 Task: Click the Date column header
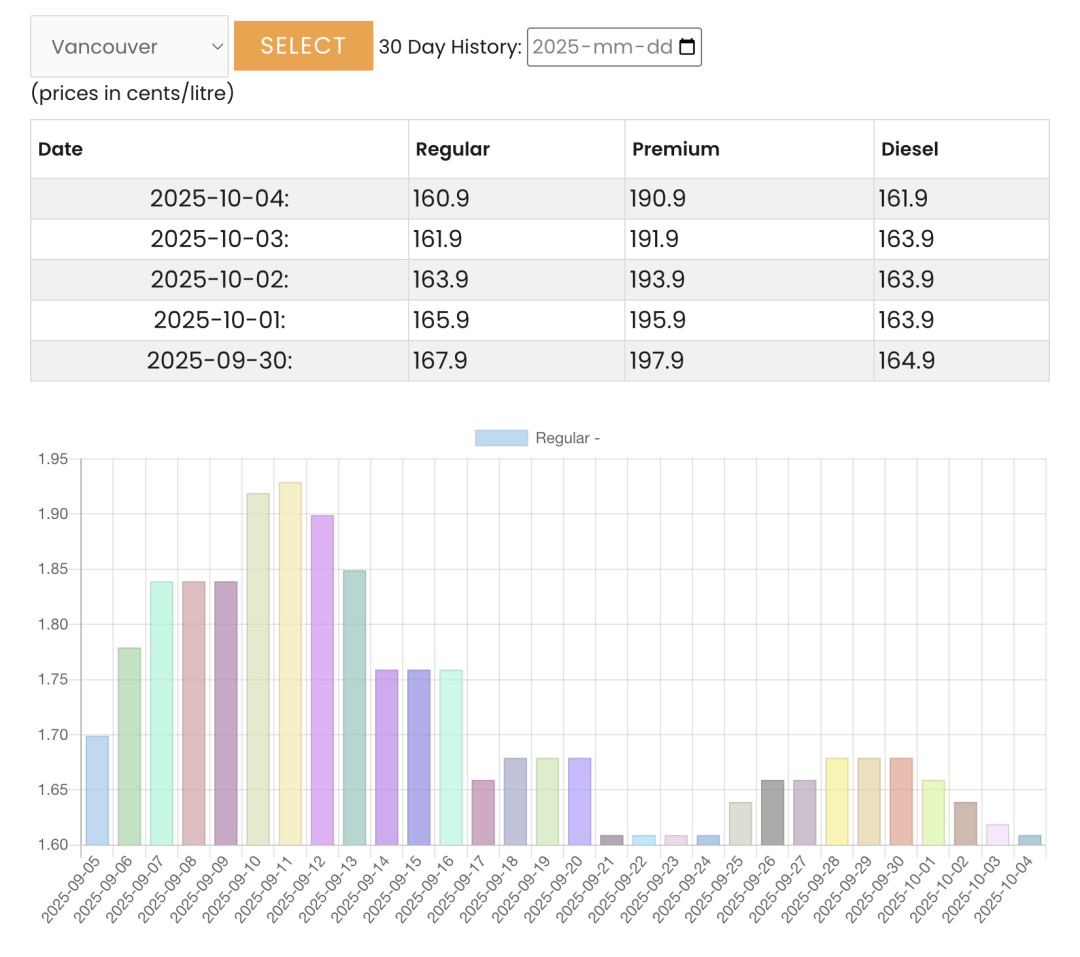tap(60, 149)
